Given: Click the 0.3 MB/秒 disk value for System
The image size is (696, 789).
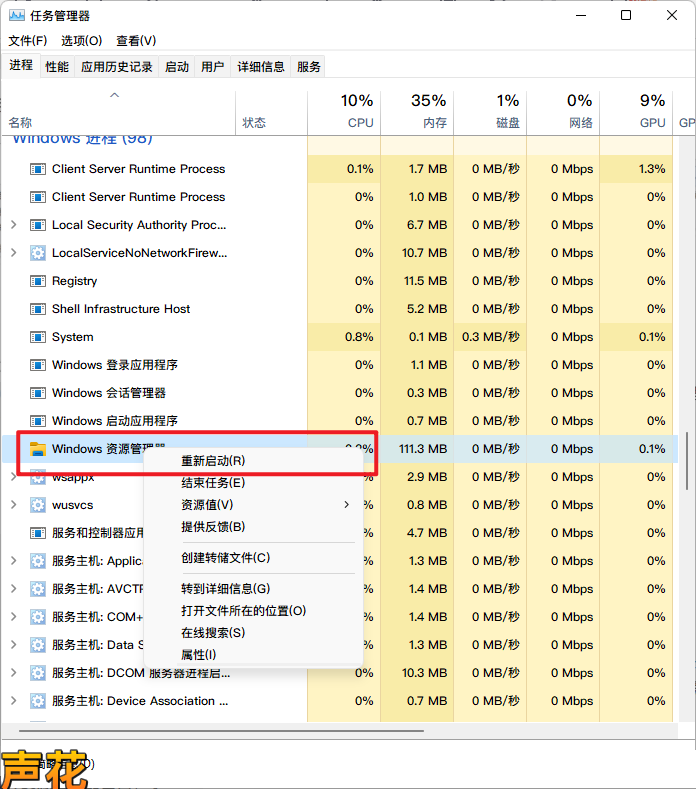Looking at the screenshot, I should (x=491, y=337).
